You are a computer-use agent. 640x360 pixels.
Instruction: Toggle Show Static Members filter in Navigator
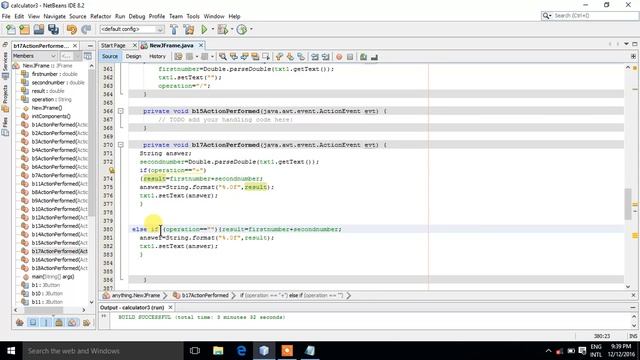(46, 322)
